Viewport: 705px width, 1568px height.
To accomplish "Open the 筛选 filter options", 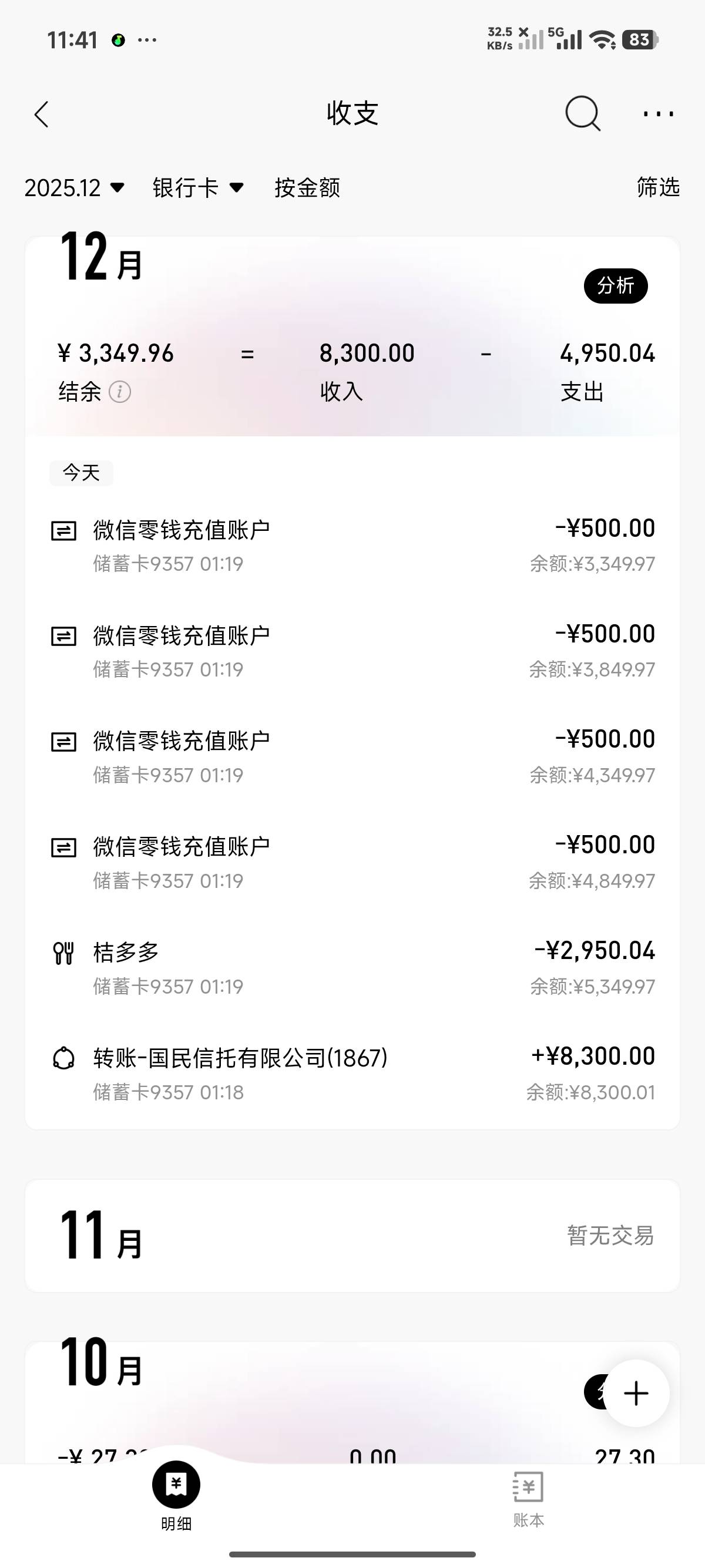I will pyautogui.click(x=657, y=187).
